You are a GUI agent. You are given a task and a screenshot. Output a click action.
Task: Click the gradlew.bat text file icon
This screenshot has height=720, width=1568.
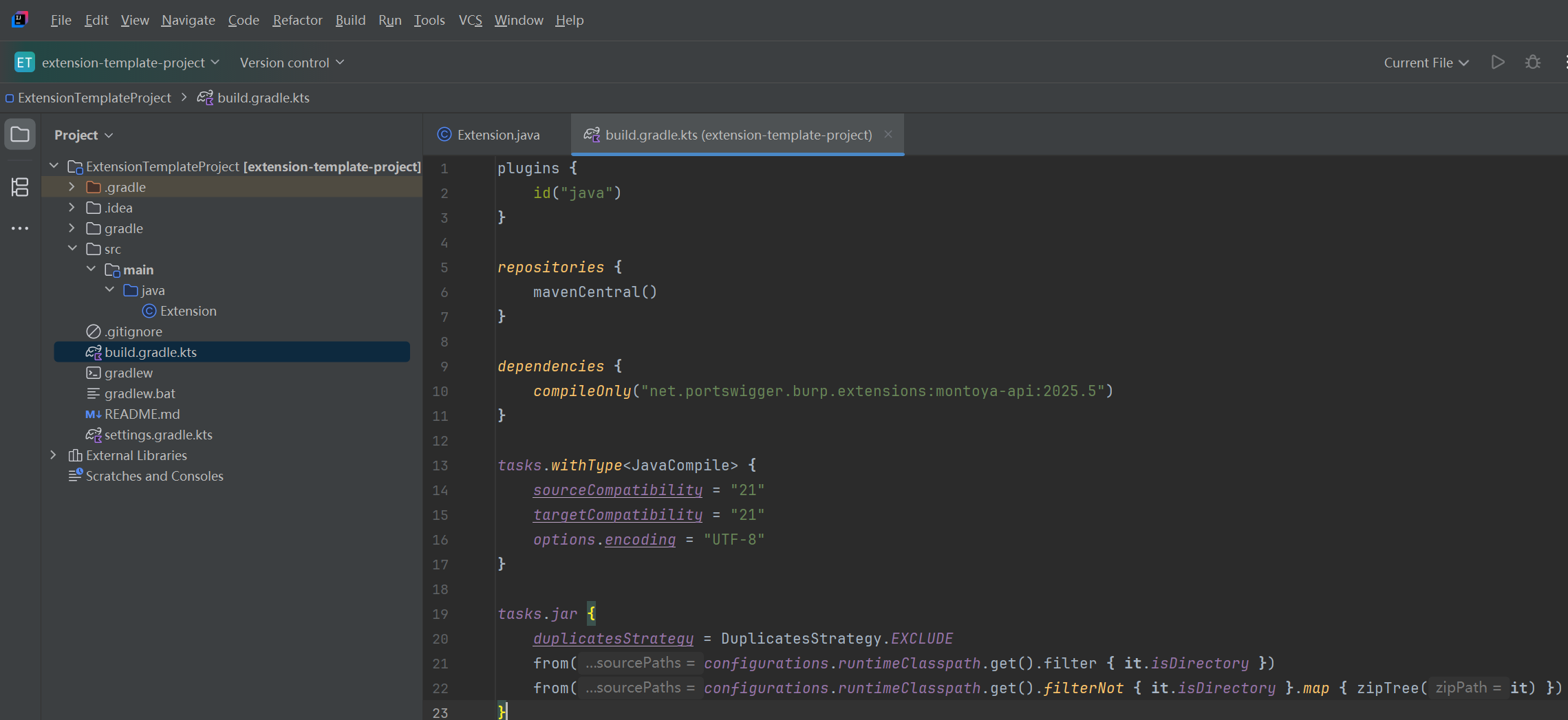pos(94,393)
